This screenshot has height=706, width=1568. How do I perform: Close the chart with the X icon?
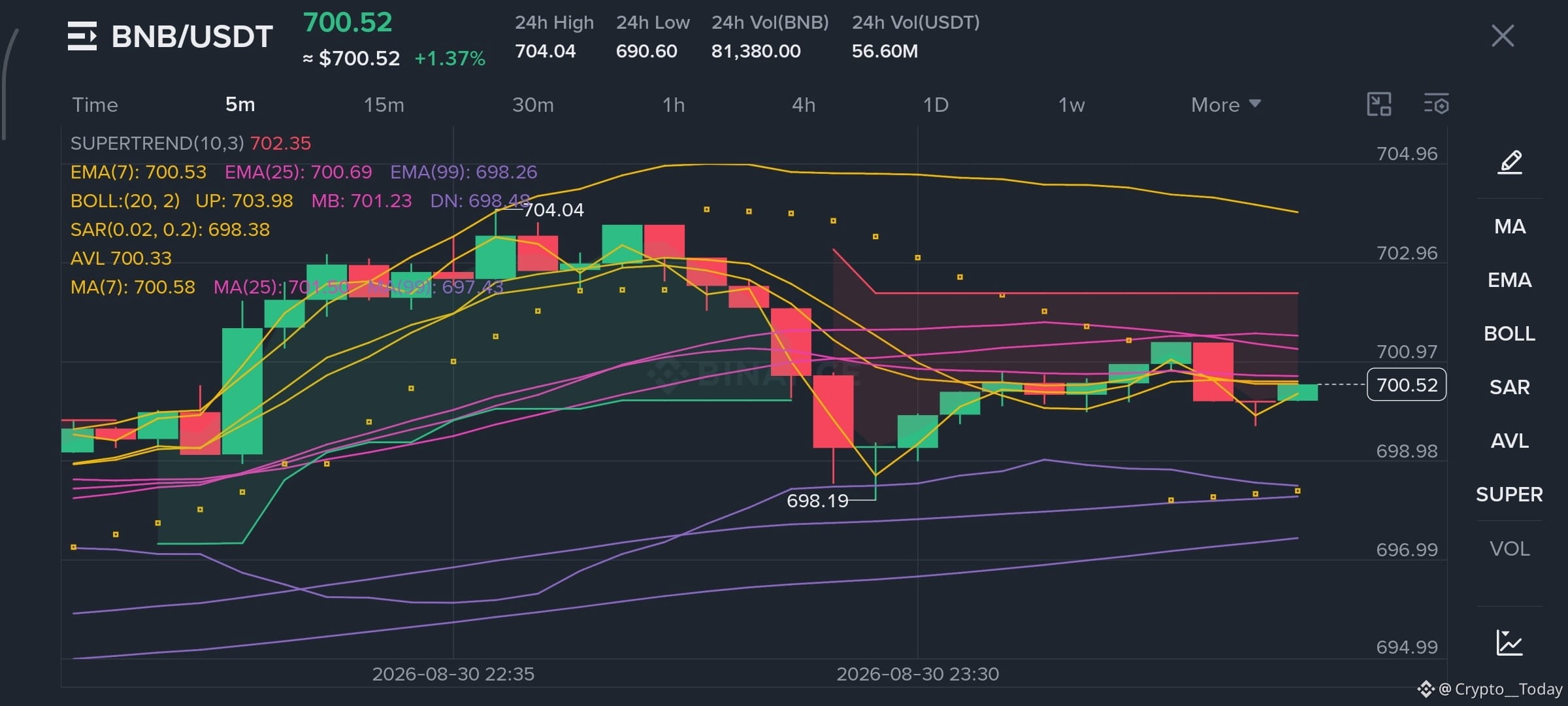point(1503,36)
